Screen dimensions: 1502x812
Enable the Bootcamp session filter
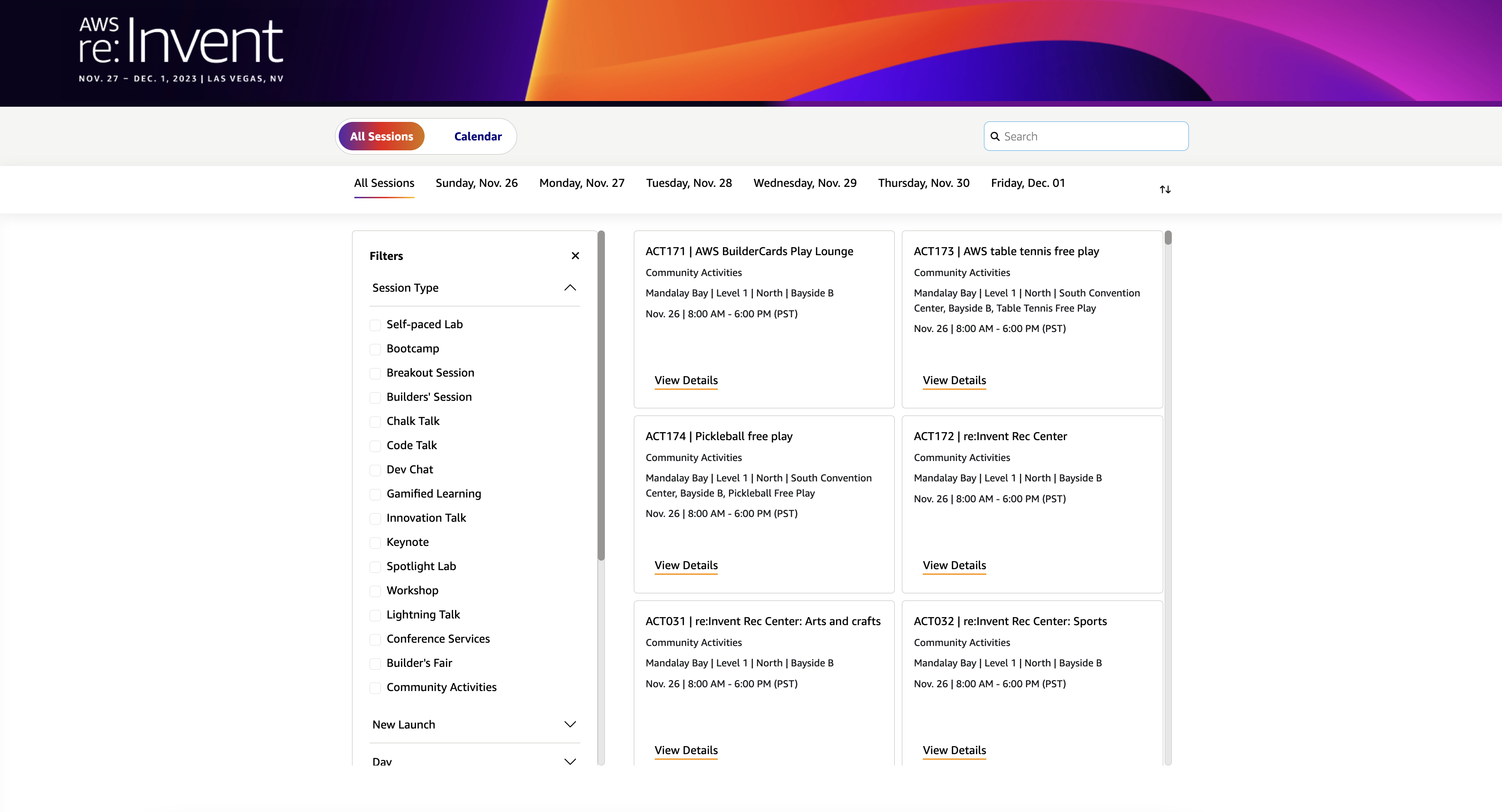tap(375, 349)
